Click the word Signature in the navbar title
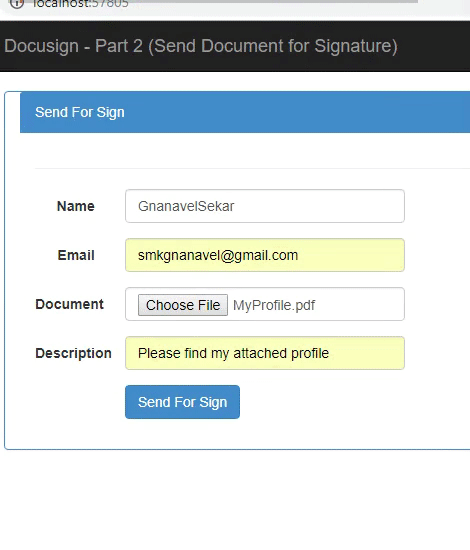 click(x=354, y=46)
